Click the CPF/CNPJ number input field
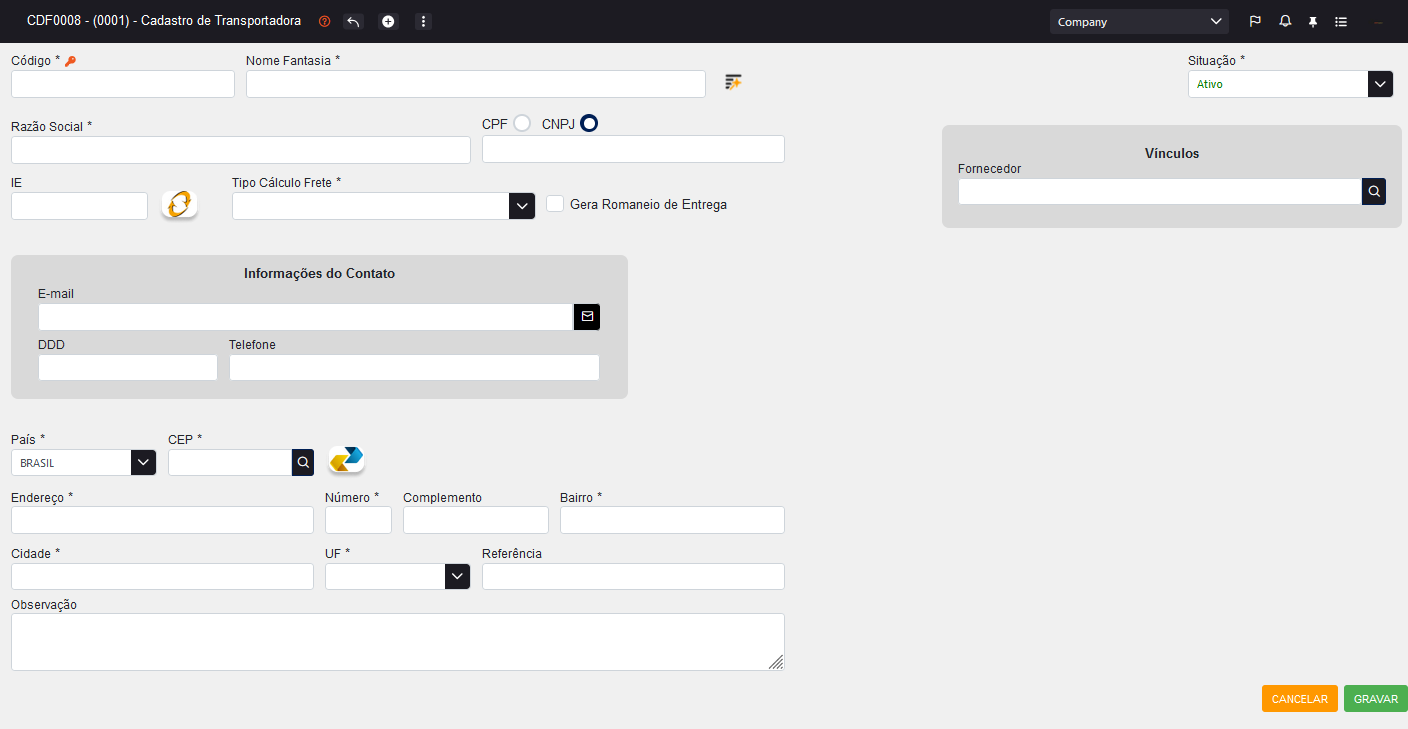The image size is (1408, 729). pos(633,149)
